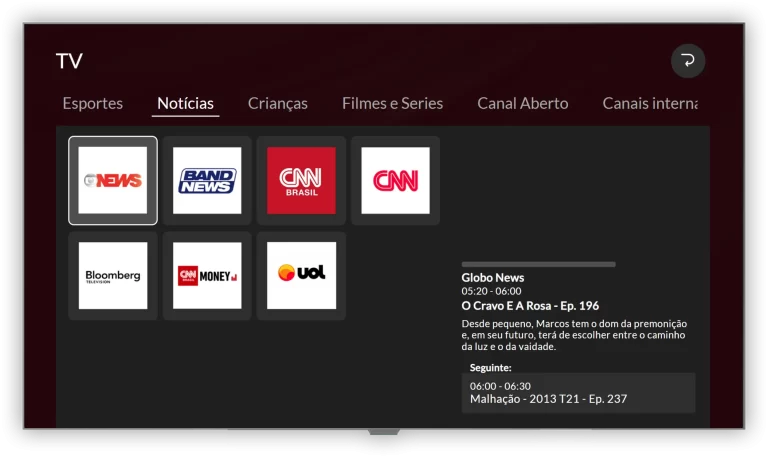Click the O Cravo E A Rosa title

pyautogui.click(x=530, y=306)
